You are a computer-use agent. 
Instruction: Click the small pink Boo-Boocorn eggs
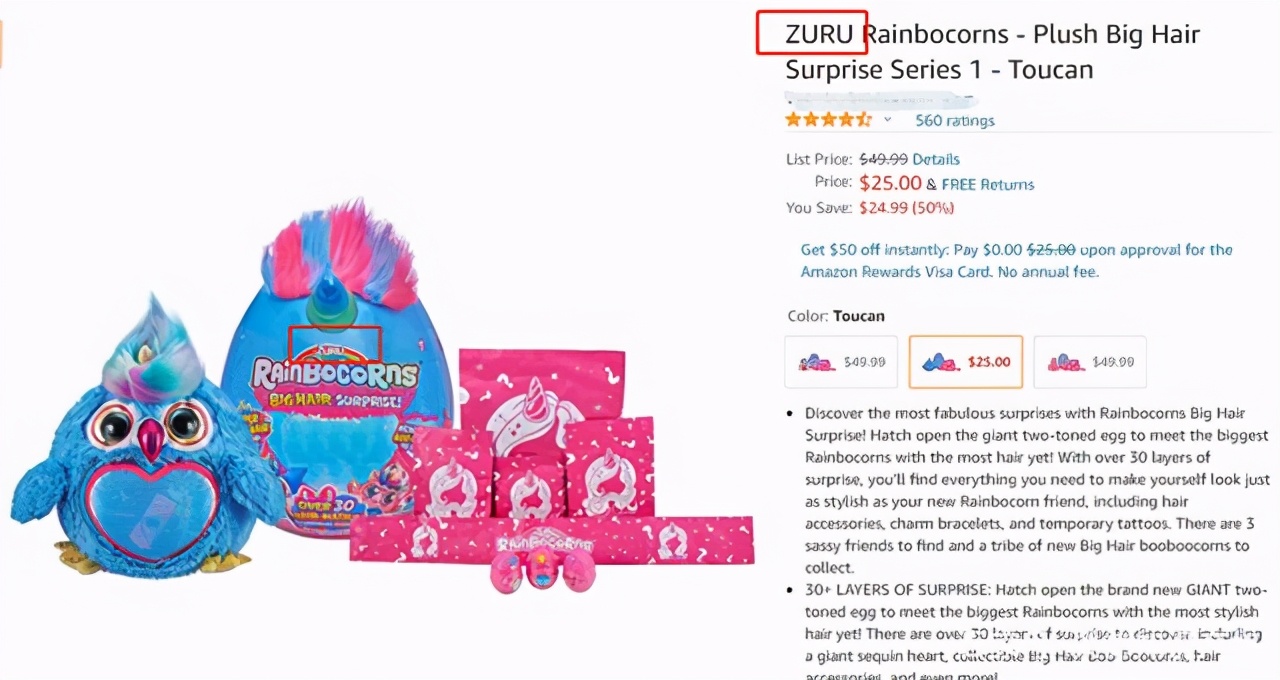point(541,572)
